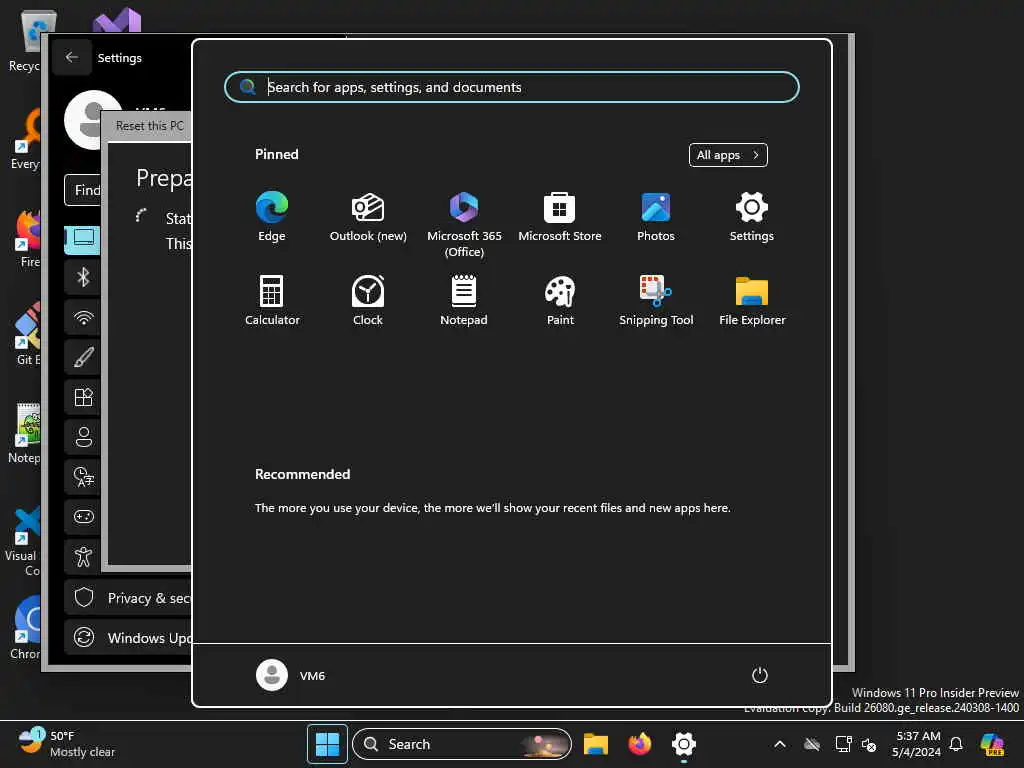This screenshot has height=768, width=1024.
Task: Click the Start menu search field
Action: pos(511,87)
